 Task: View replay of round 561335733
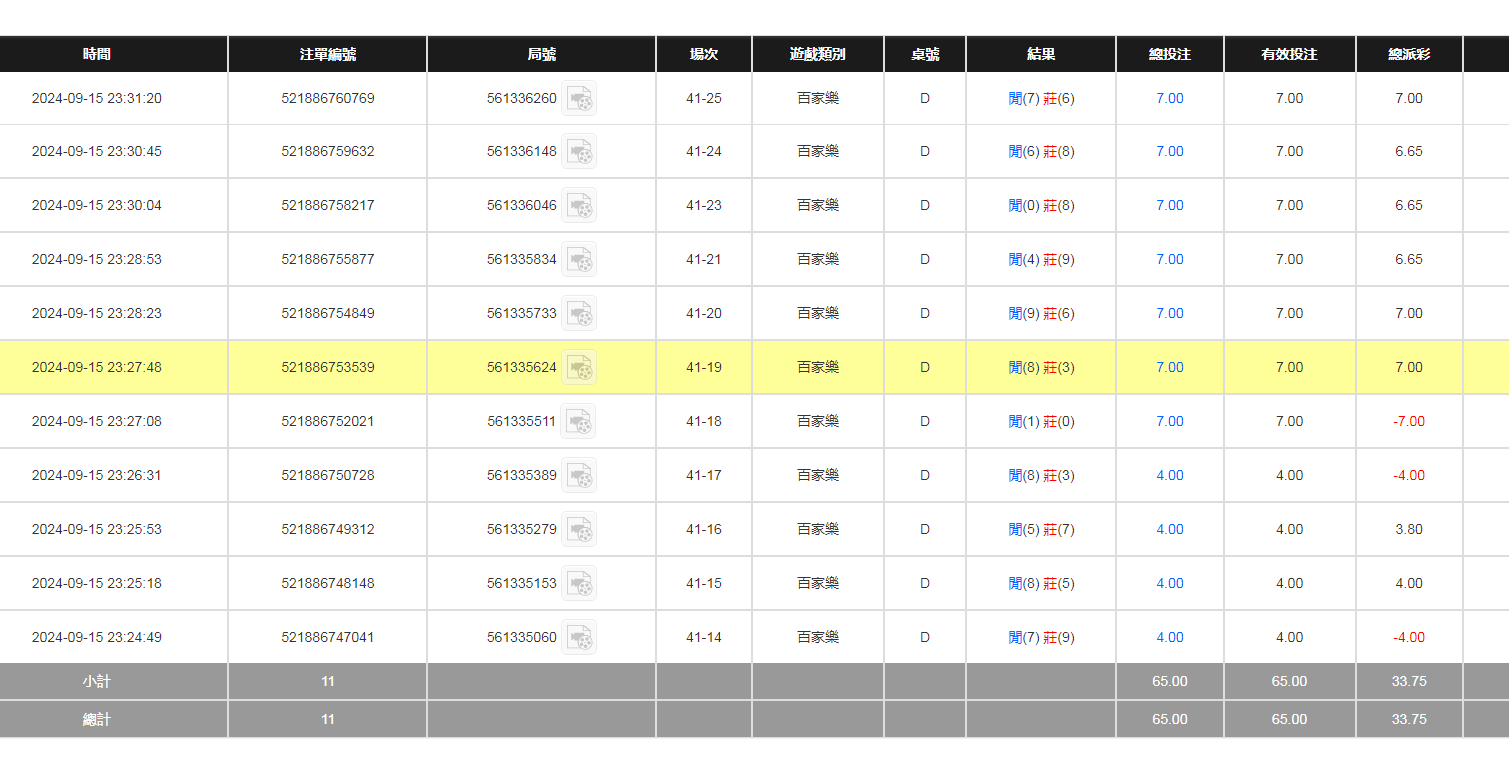coord(579,314)
